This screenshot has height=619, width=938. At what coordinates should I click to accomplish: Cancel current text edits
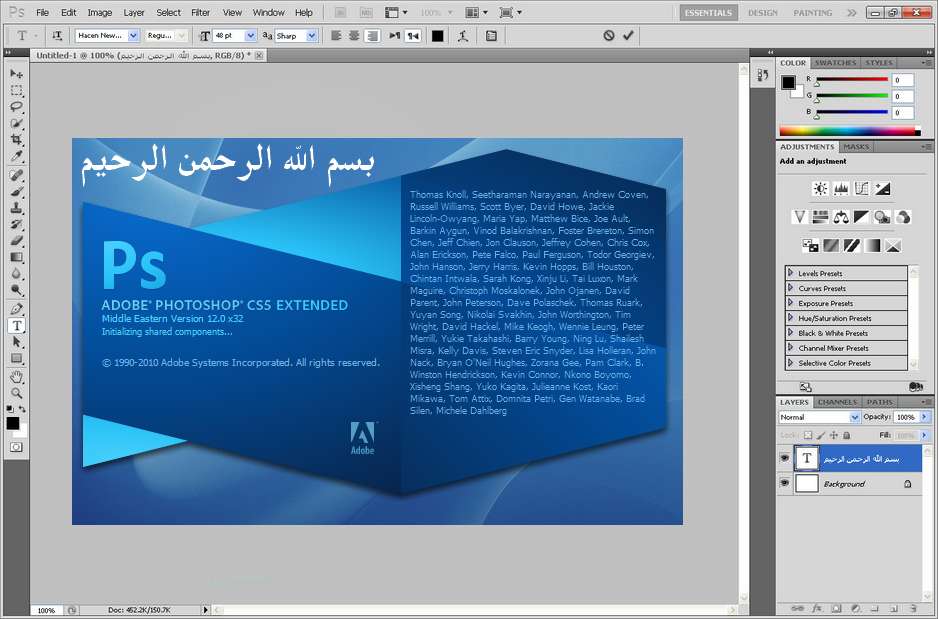608,35
